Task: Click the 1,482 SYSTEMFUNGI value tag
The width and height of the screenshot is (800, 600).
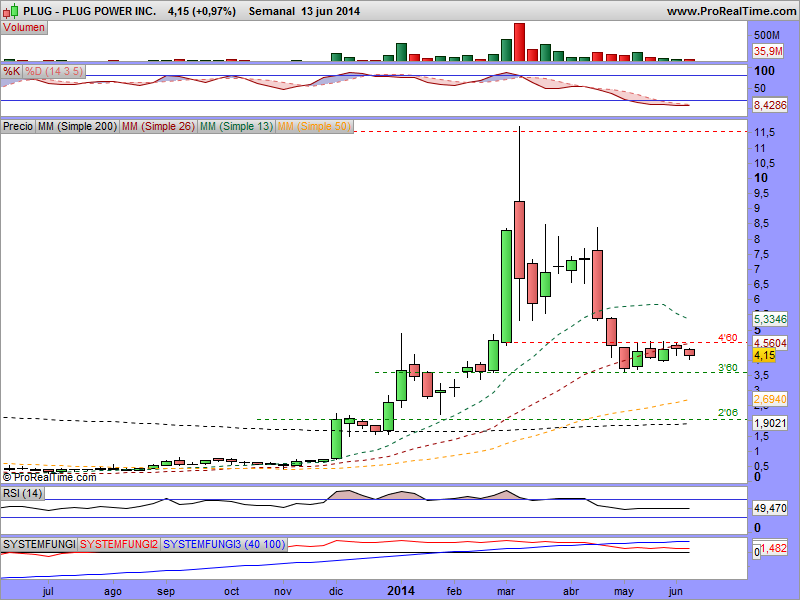Action: (773, 549)
